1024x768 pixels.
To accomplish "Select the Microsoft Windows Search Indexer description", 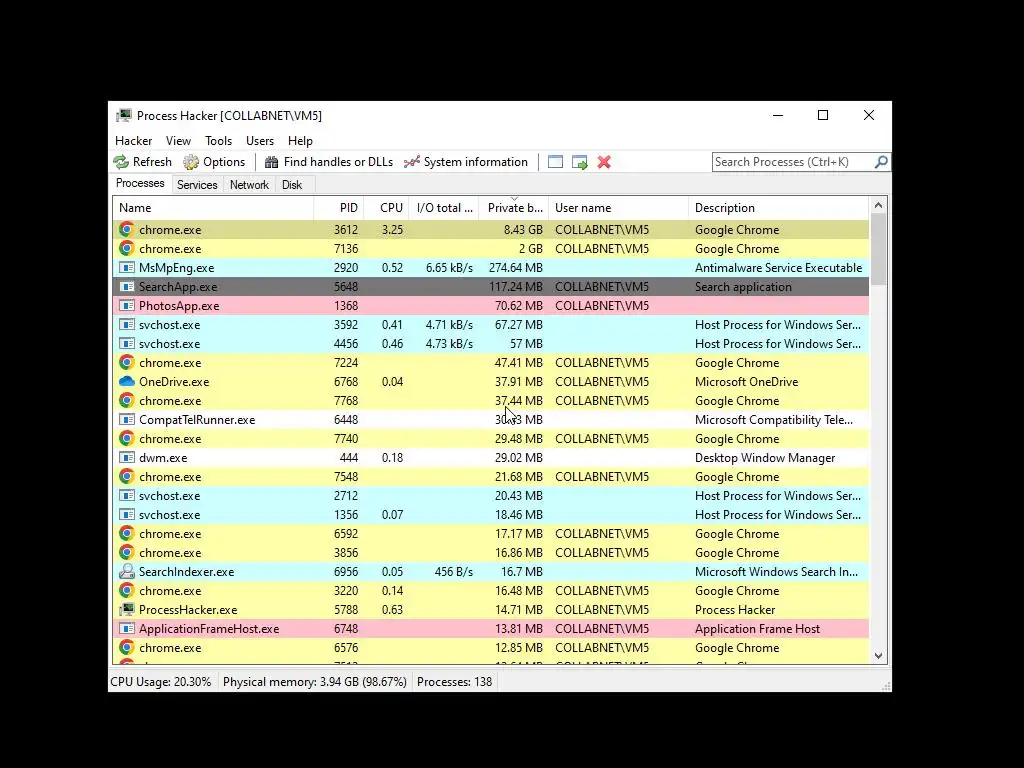I will (776, 571).
